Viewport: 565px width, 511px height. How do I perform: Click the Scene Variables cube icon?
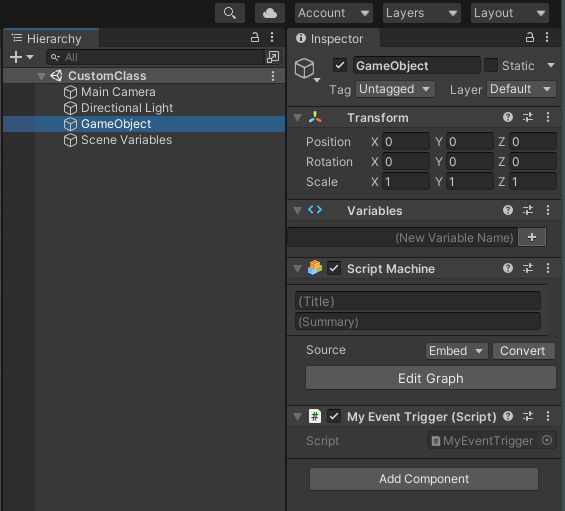click(x=70, y=140)
